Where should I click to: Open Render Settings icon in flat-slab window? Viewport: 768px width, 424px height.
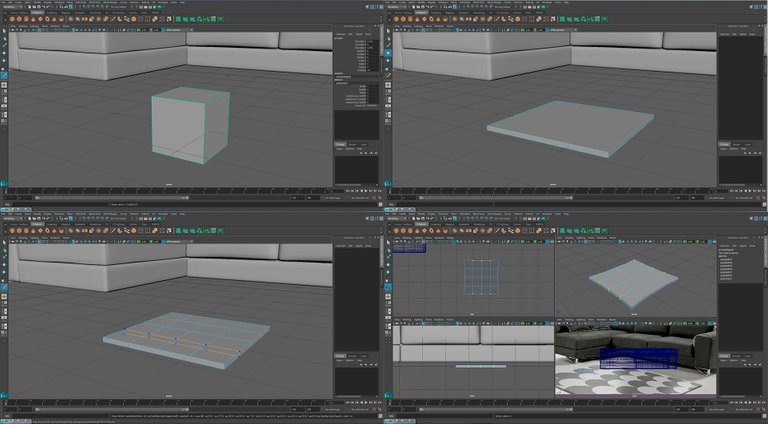(x=538, y=7)
